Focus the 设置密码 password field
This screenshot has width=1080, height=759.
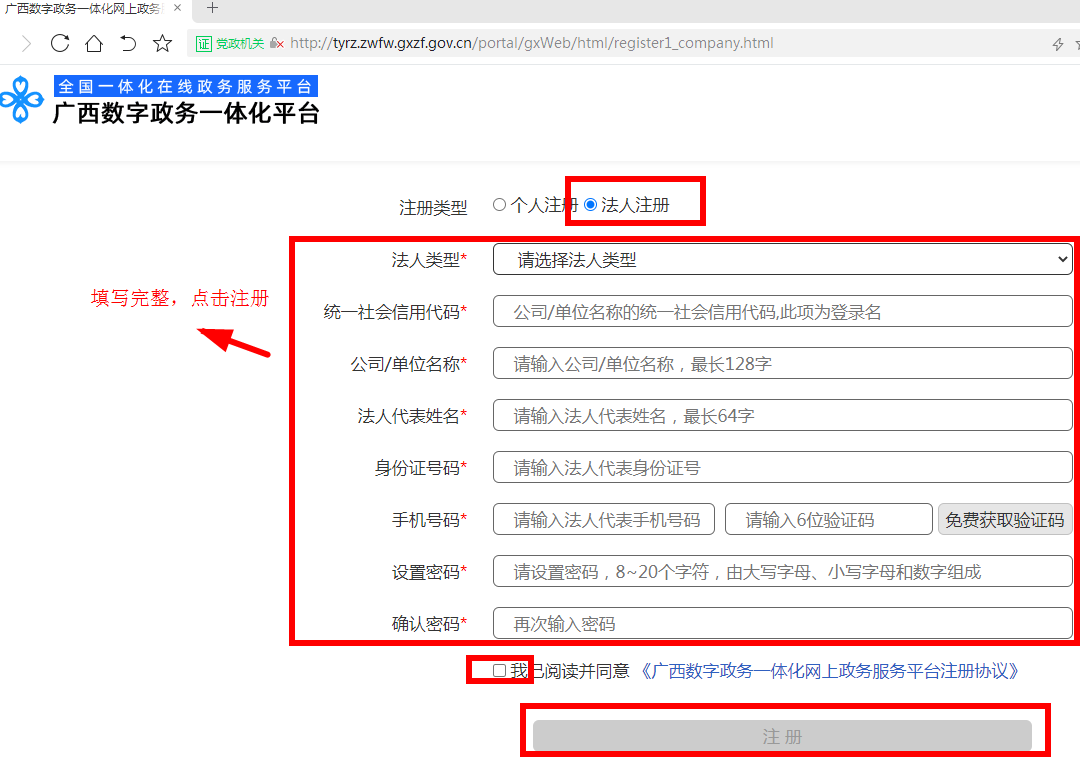pos(782,572)
